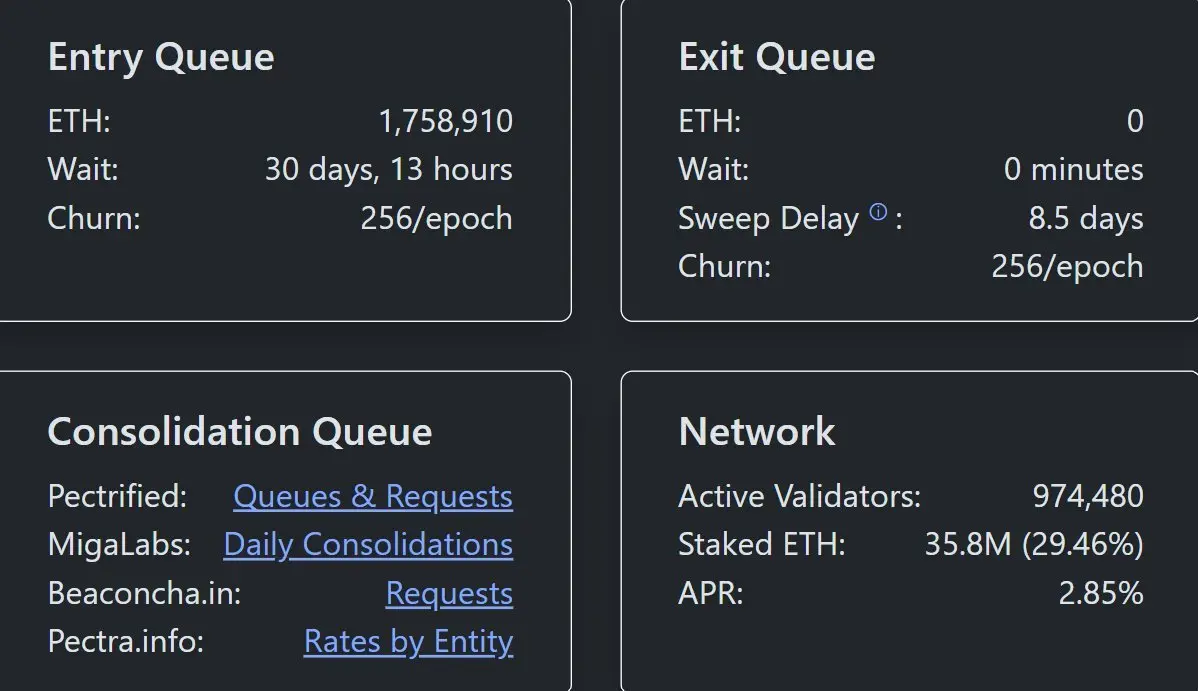The image size is (1198, 691).
Task: Click the Beaconcha.in Requests link
Action: (449, 593)
